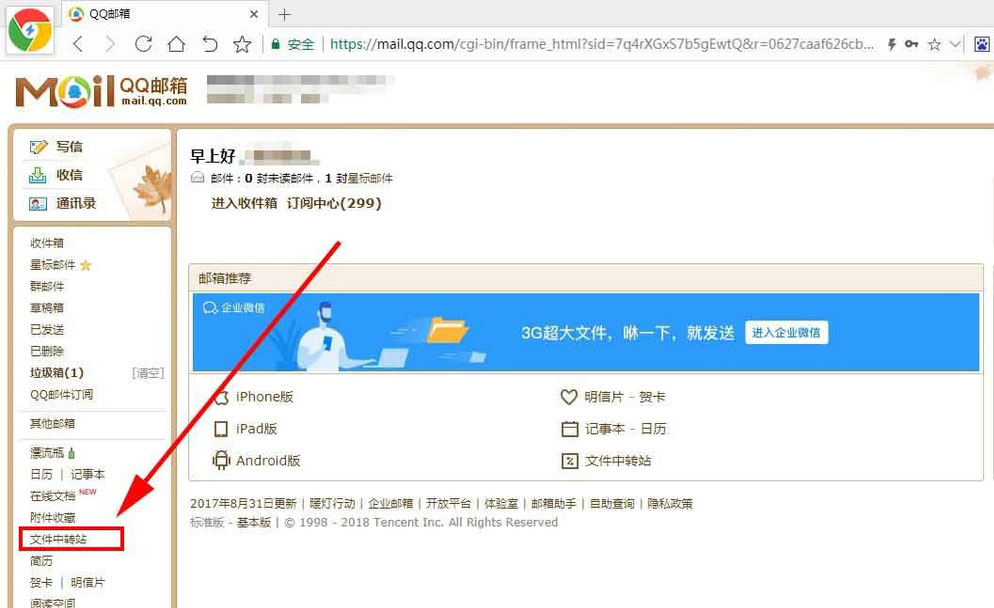Click the bookmark star in the address bar
This screenshot has width=994, height=608.
point(937,44)
